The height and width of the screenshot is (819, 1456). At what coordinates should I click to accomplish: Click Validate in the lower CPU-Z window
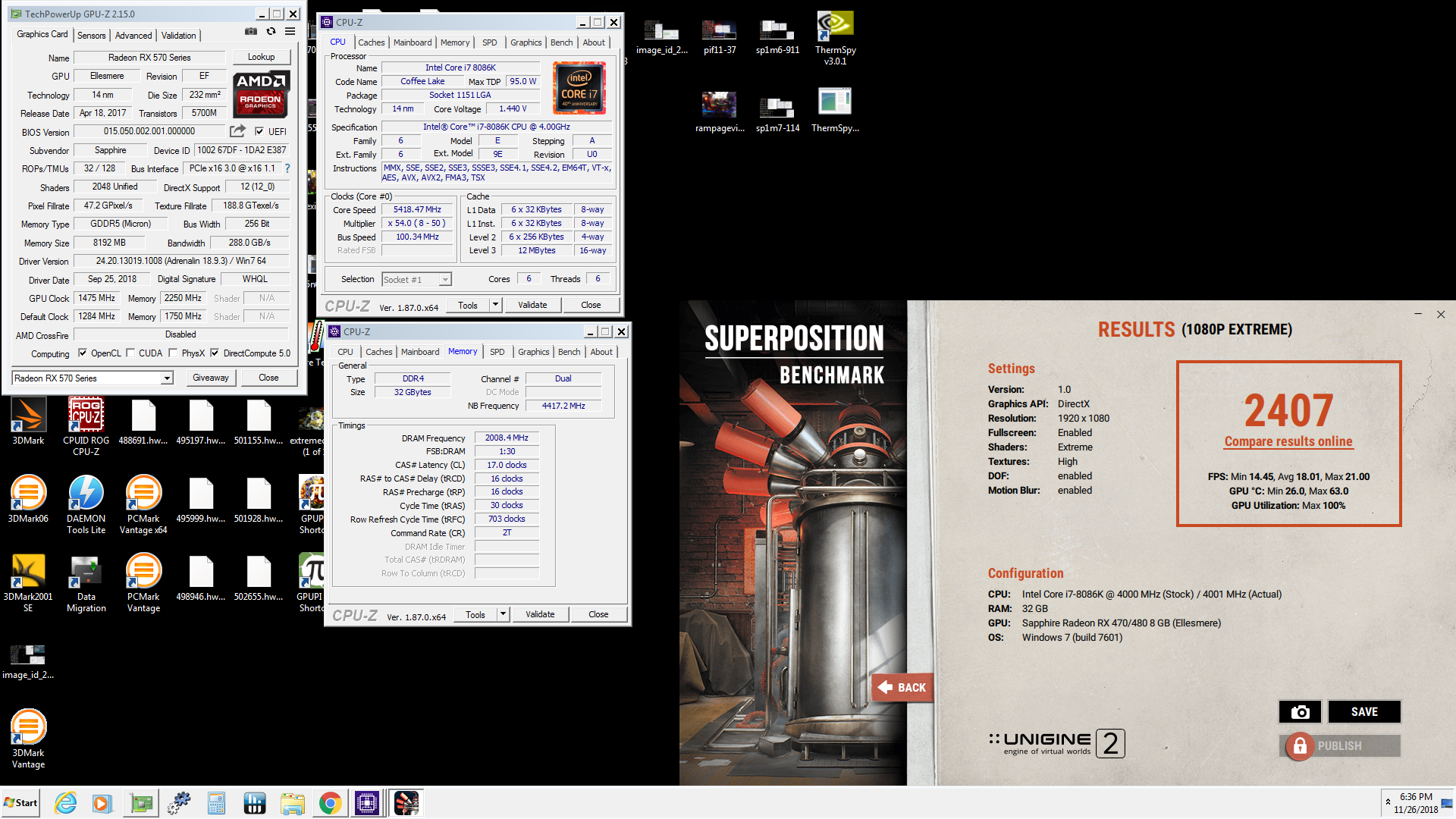point(540,614)
